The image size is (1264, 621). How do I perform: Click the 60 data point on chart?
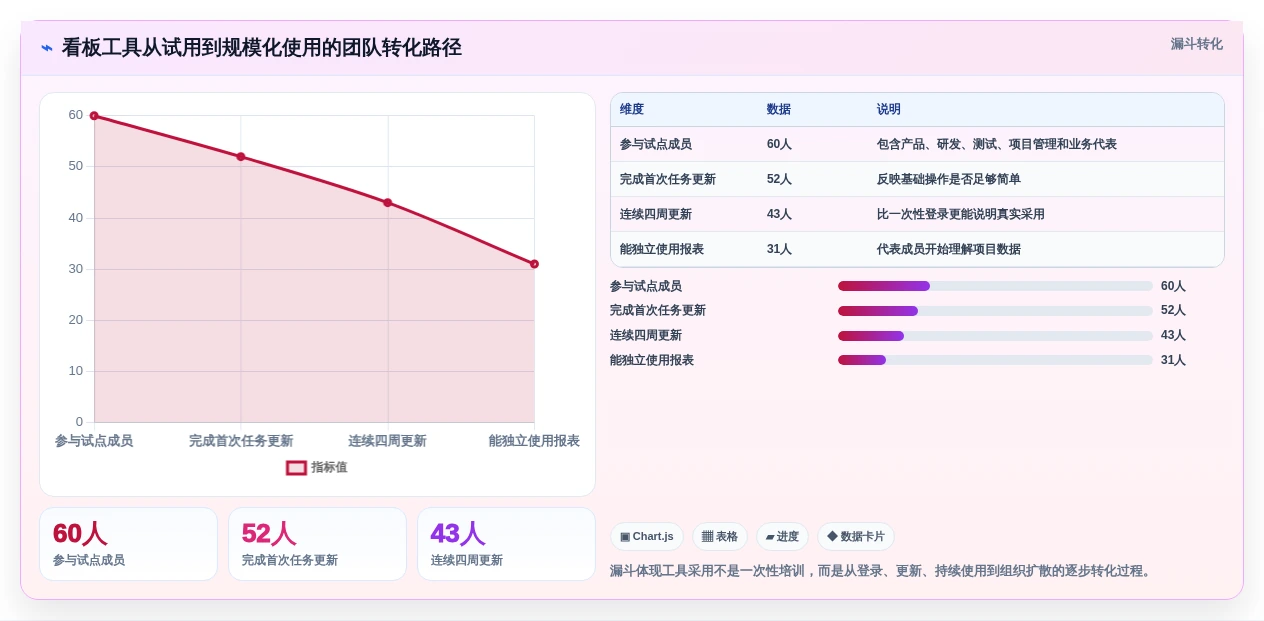(x=94, y=116)
